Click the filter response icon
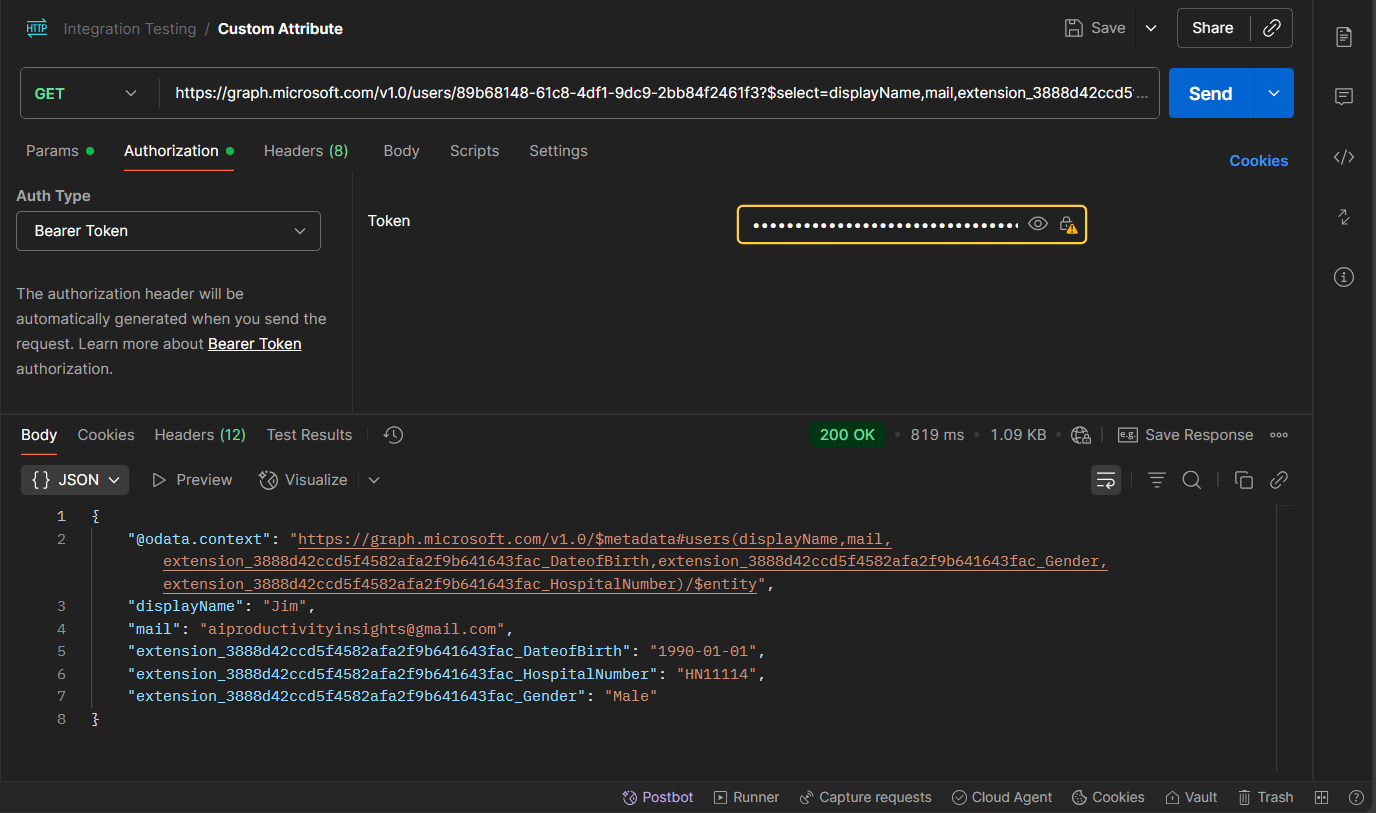Image resolution: width=1376 pixels, height=813 pixels. [x=1157, y=480]
